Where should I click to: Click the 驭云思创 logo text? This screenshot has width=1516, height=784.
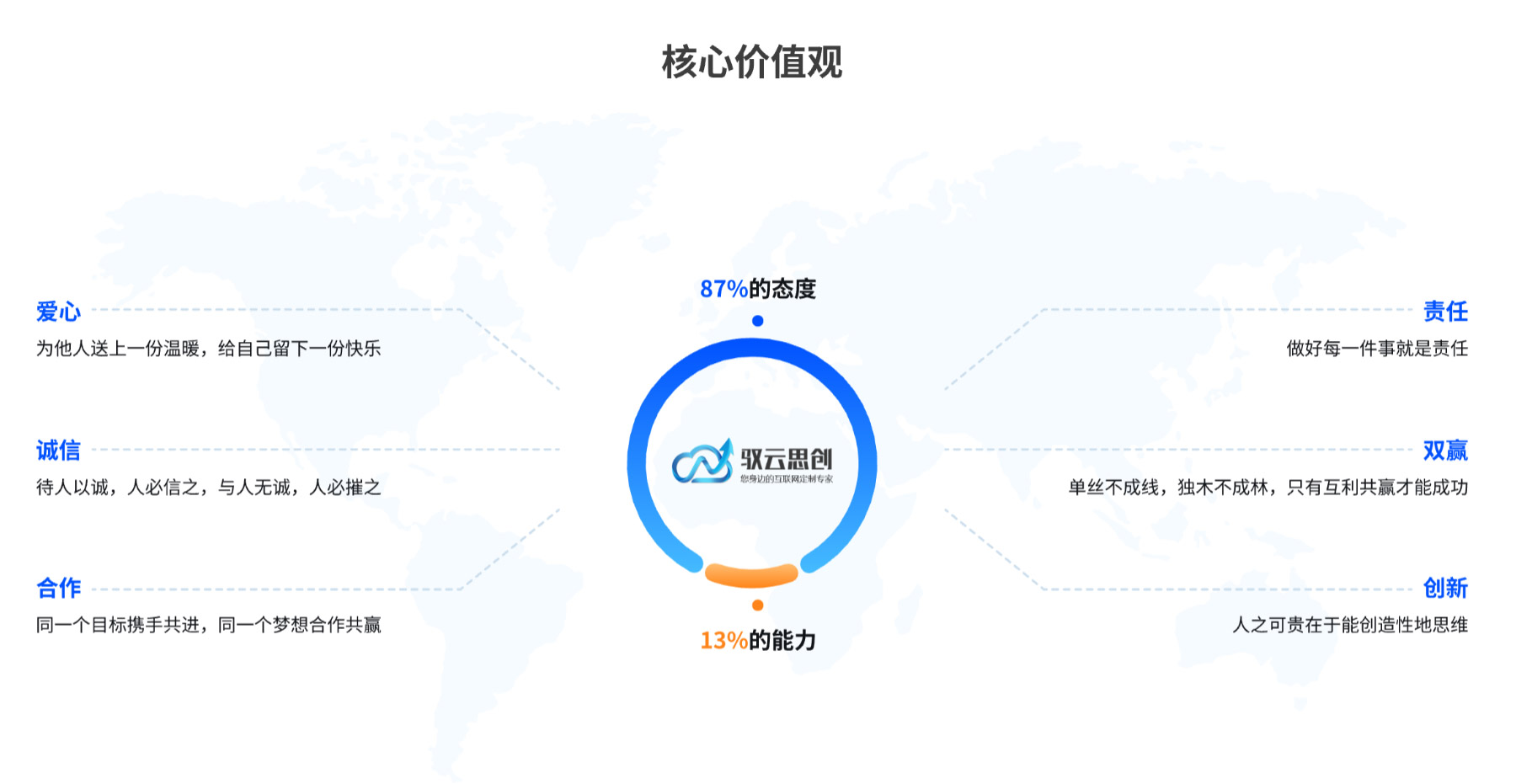[786, 459]
